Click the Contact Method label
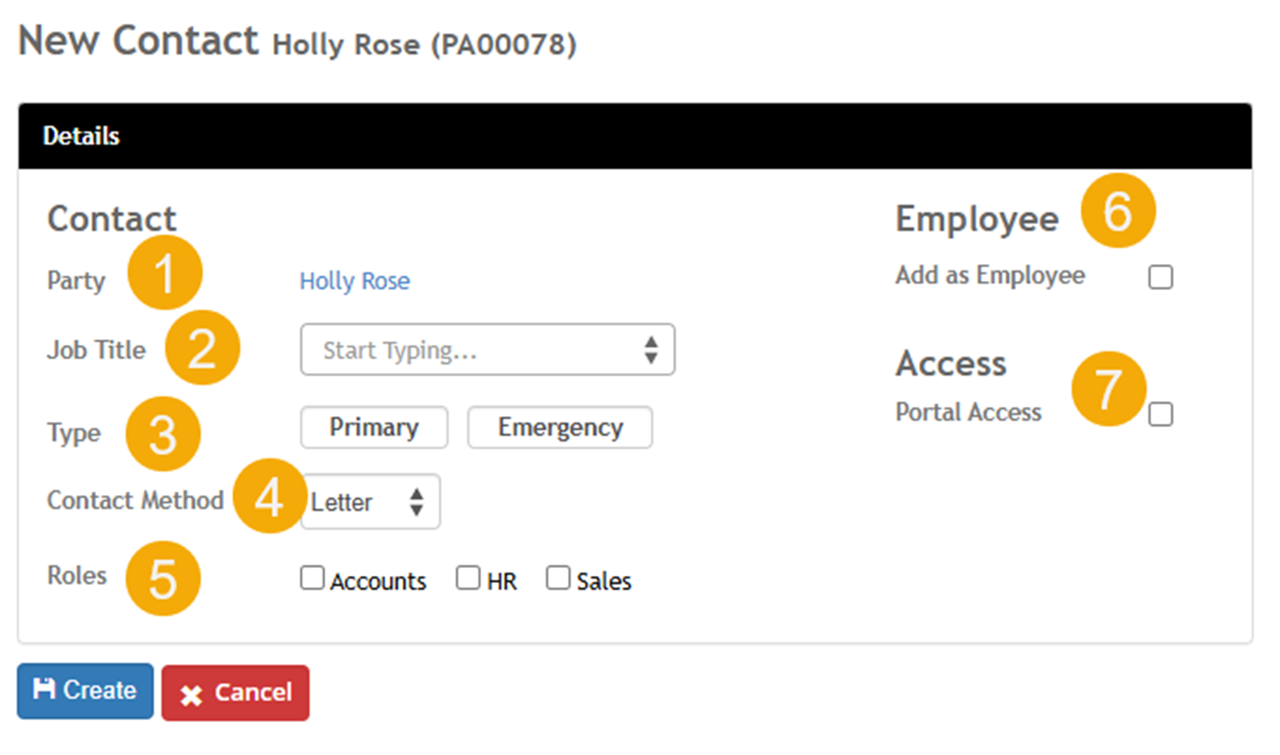This screenshot has width=1280, height=755. pos(135,500)
